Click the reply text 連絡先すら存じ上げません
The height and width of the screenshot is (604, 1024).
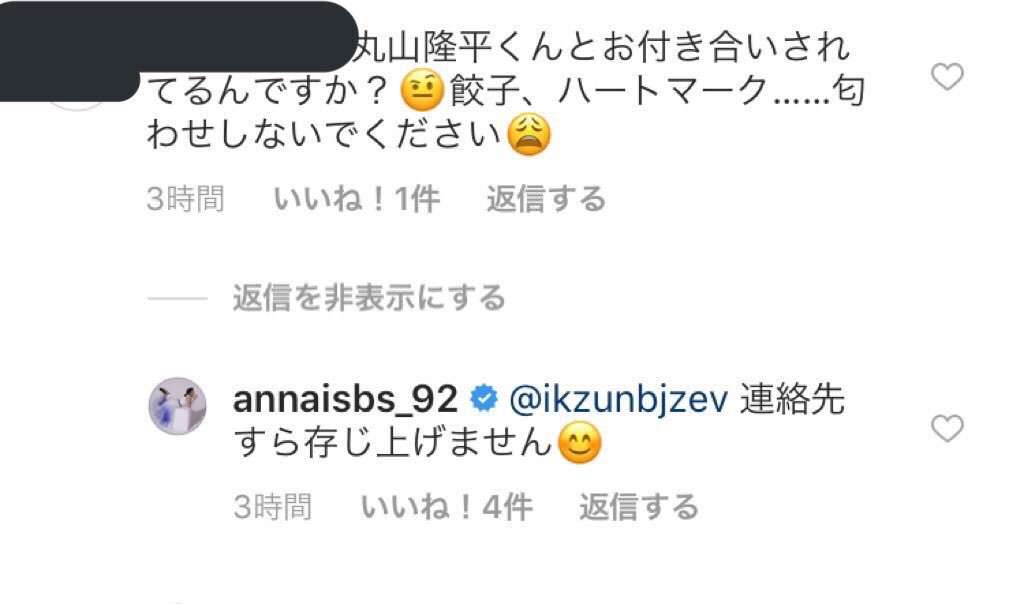(539, 420)
